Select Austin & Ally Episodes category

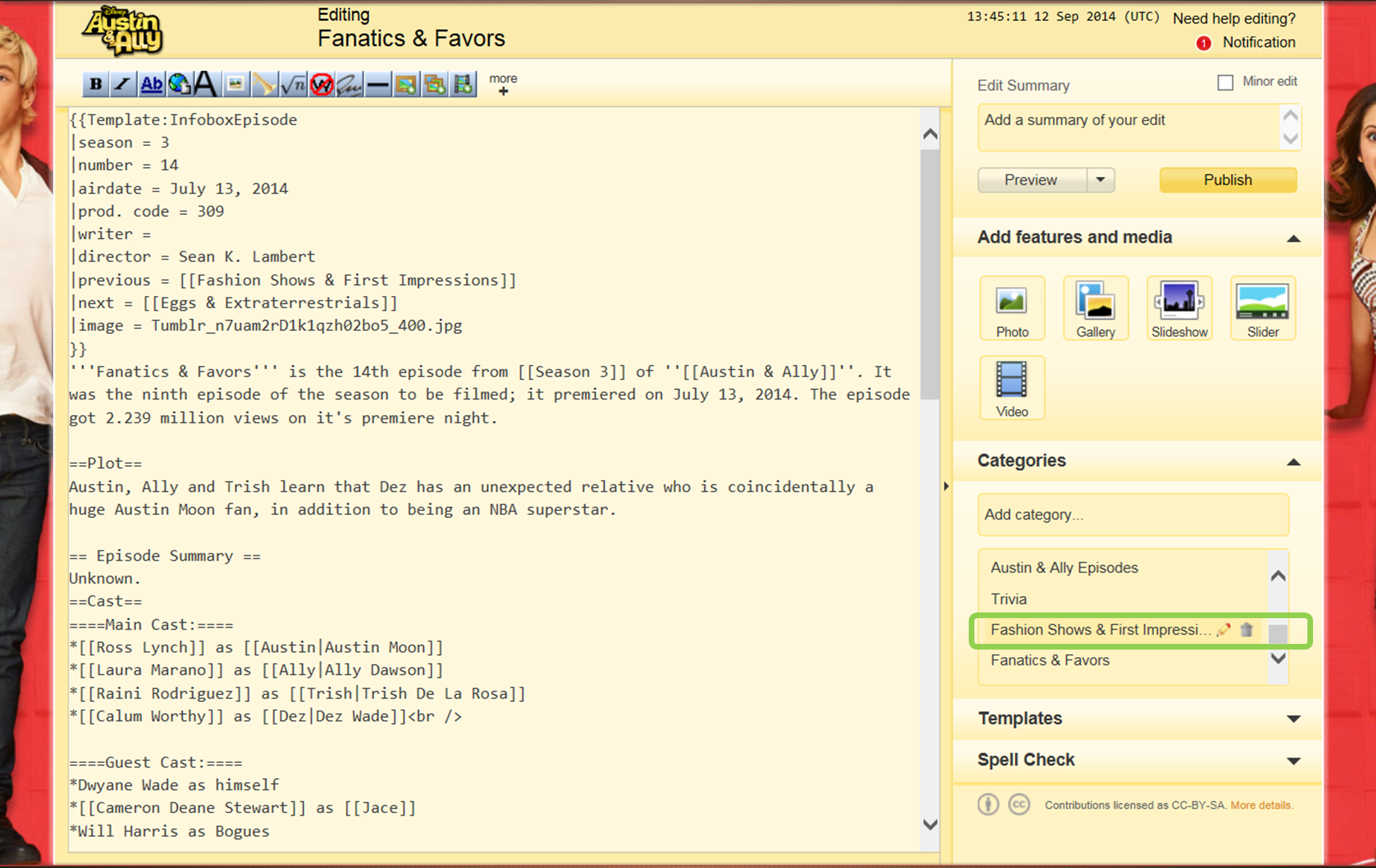1064,568
